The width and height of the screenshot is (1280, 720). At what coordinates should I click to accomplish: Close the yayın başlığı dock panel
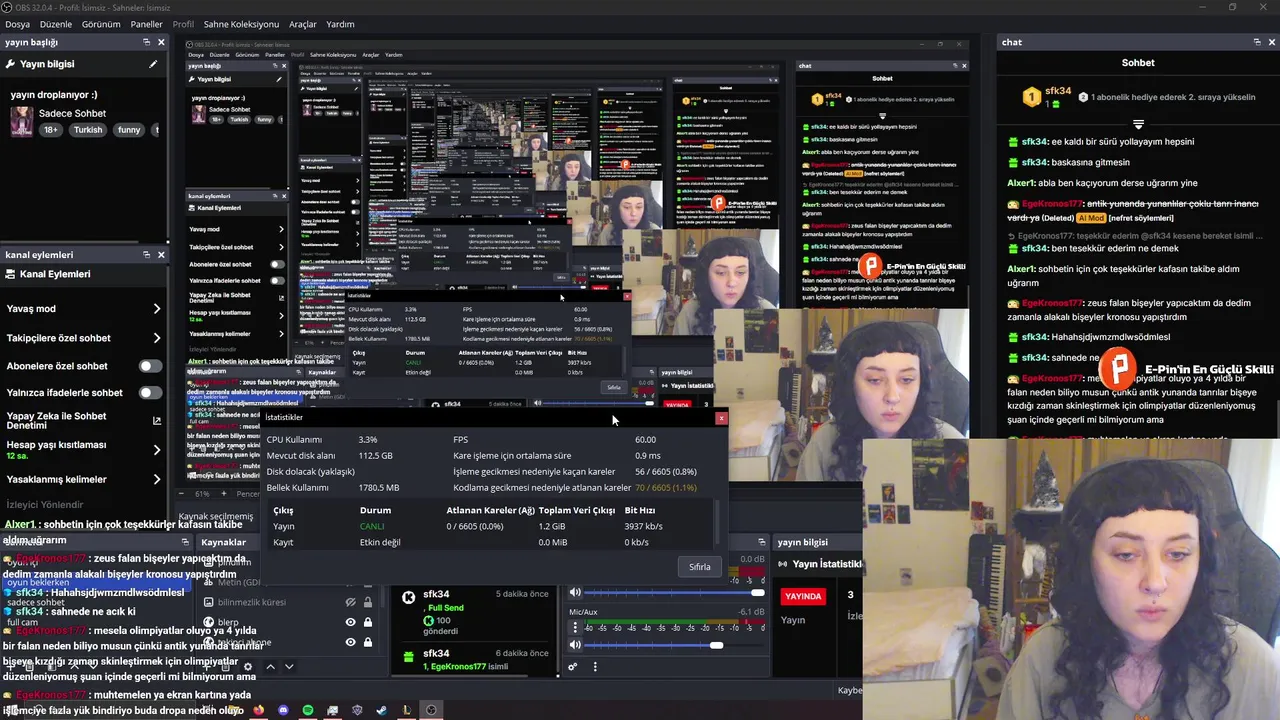[161, 42]
